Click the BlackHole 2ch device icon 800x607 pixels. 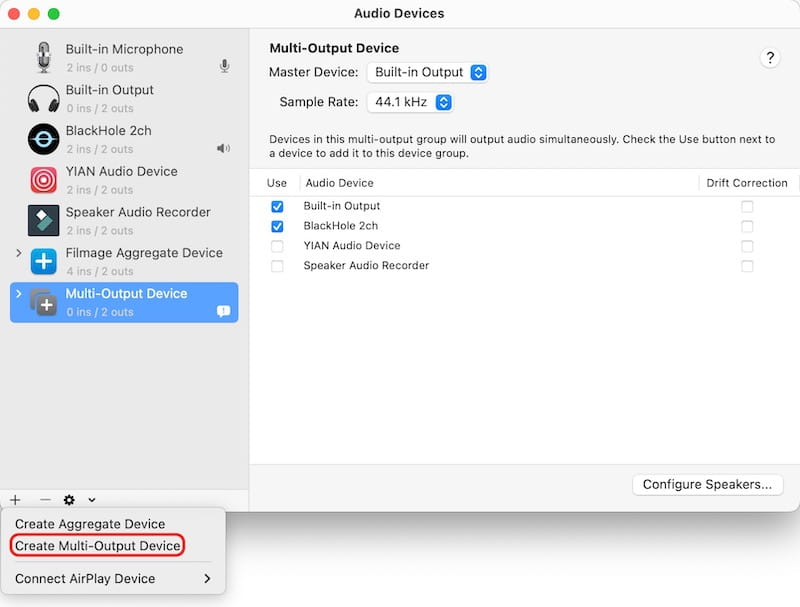pos(43,139)
